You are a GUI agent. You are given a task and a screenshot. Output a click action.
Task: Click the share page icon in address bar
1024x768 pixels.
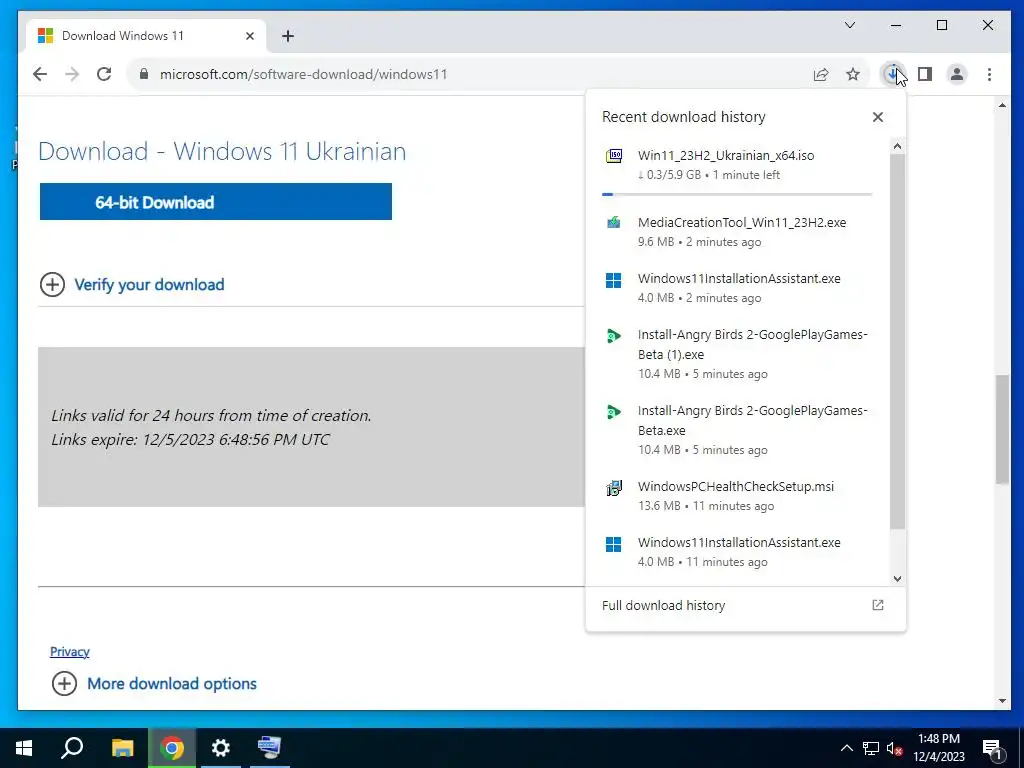pos(821,74)
